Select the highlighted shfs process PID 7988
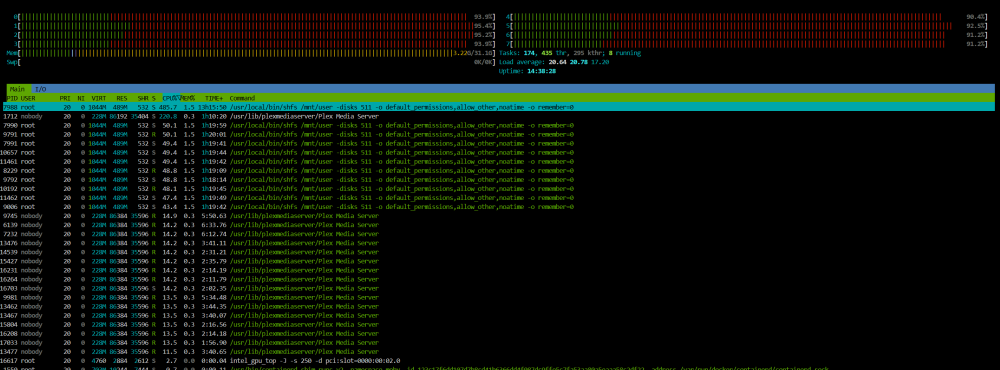Viewport: 1000px width, 370px height. point(500,107)
